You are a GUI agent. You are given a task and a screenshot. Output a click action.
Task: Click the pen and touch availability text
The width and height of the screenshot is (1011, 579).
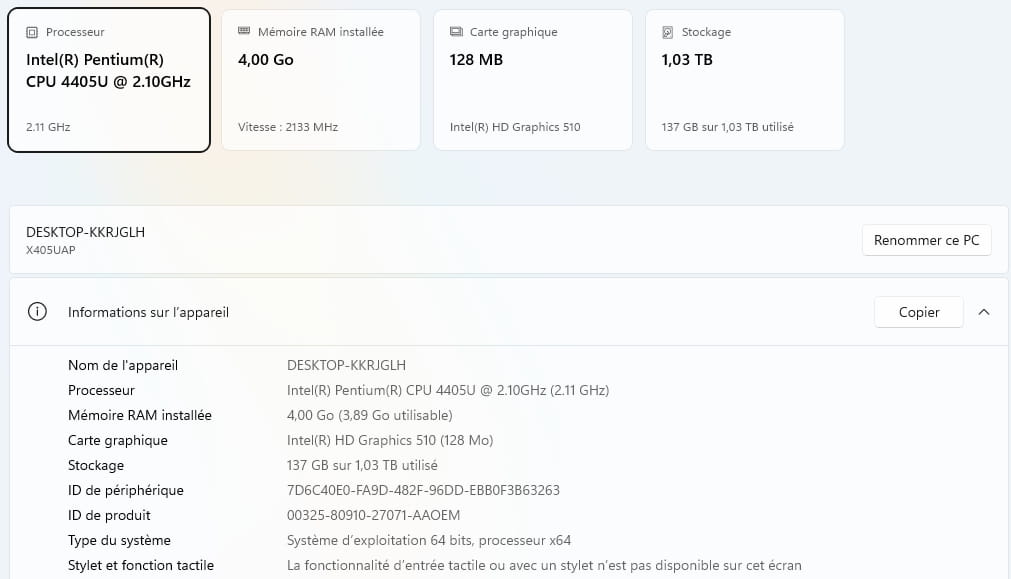[544, 565]
